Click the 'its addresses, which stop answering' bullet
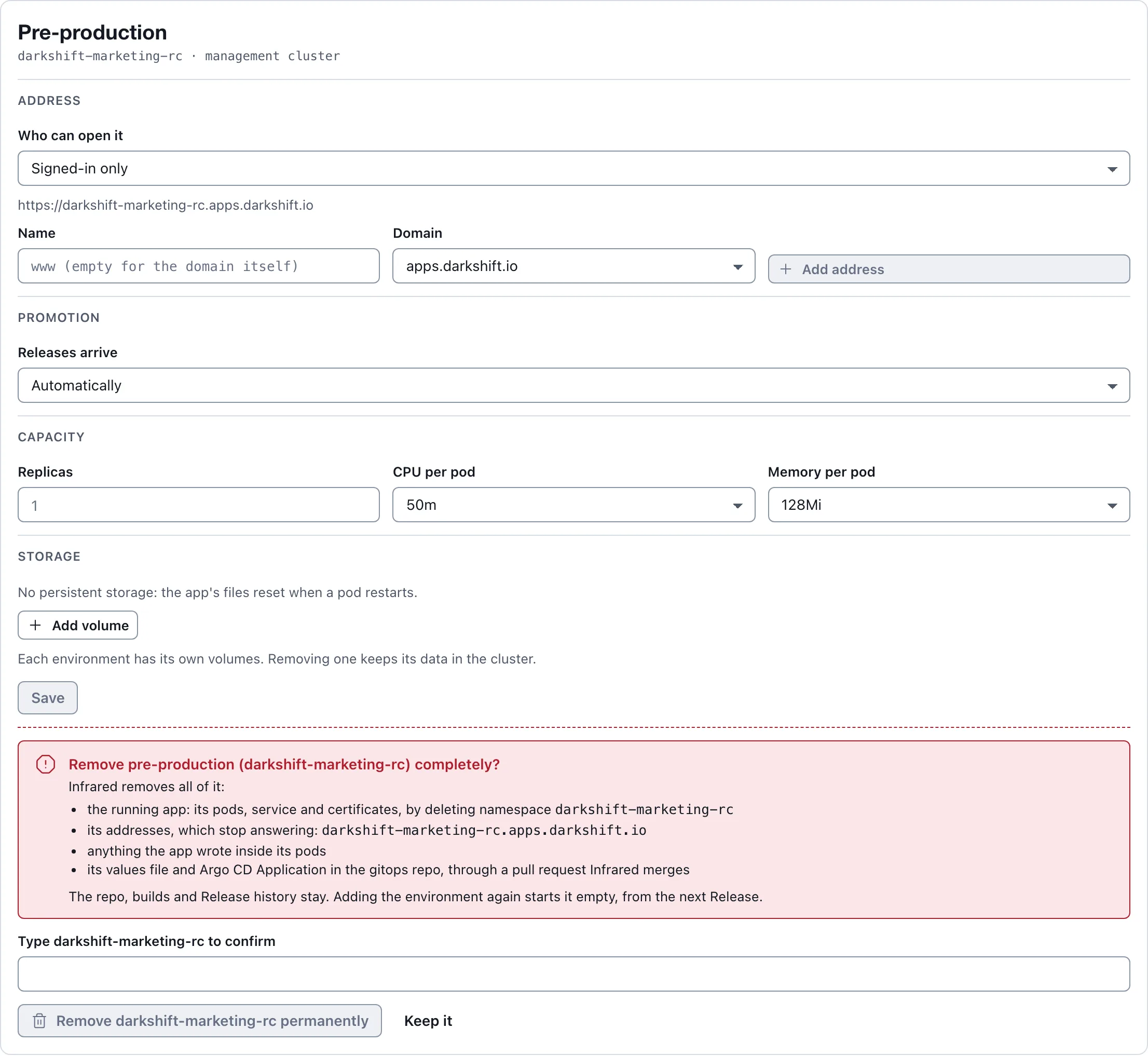 [367, 830]
